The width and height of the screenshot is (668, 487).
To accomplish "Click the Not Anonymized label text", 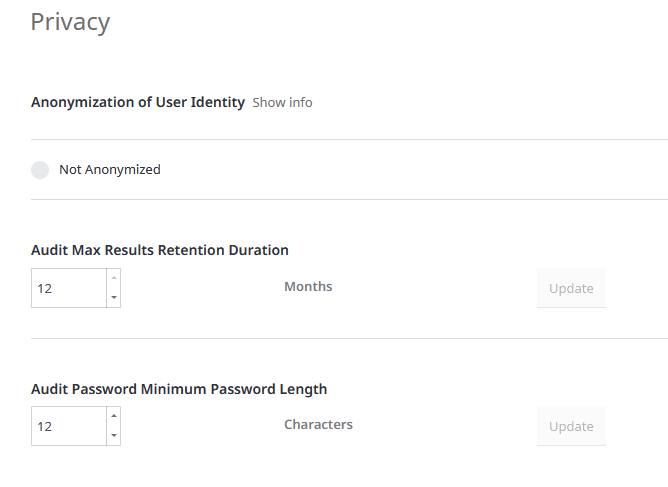I will [x=109, y=170].
